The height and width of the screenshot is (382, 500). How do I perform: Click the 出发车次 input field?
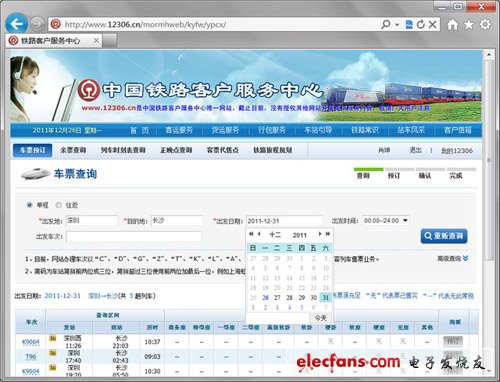tap(134, 236)
